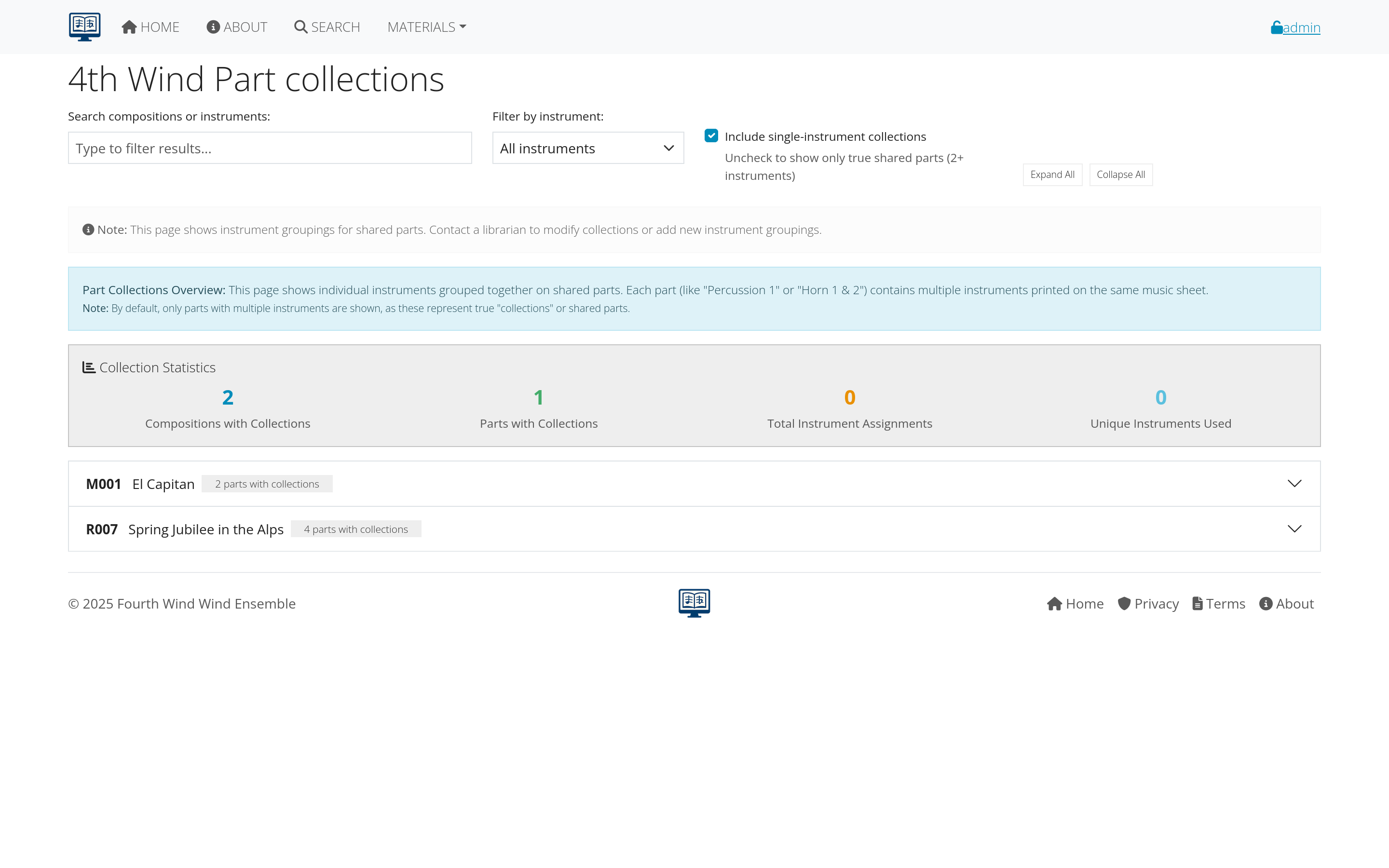
Task: Open the MATERIALS dropdown menu
Action: click(x=426, y=27)
